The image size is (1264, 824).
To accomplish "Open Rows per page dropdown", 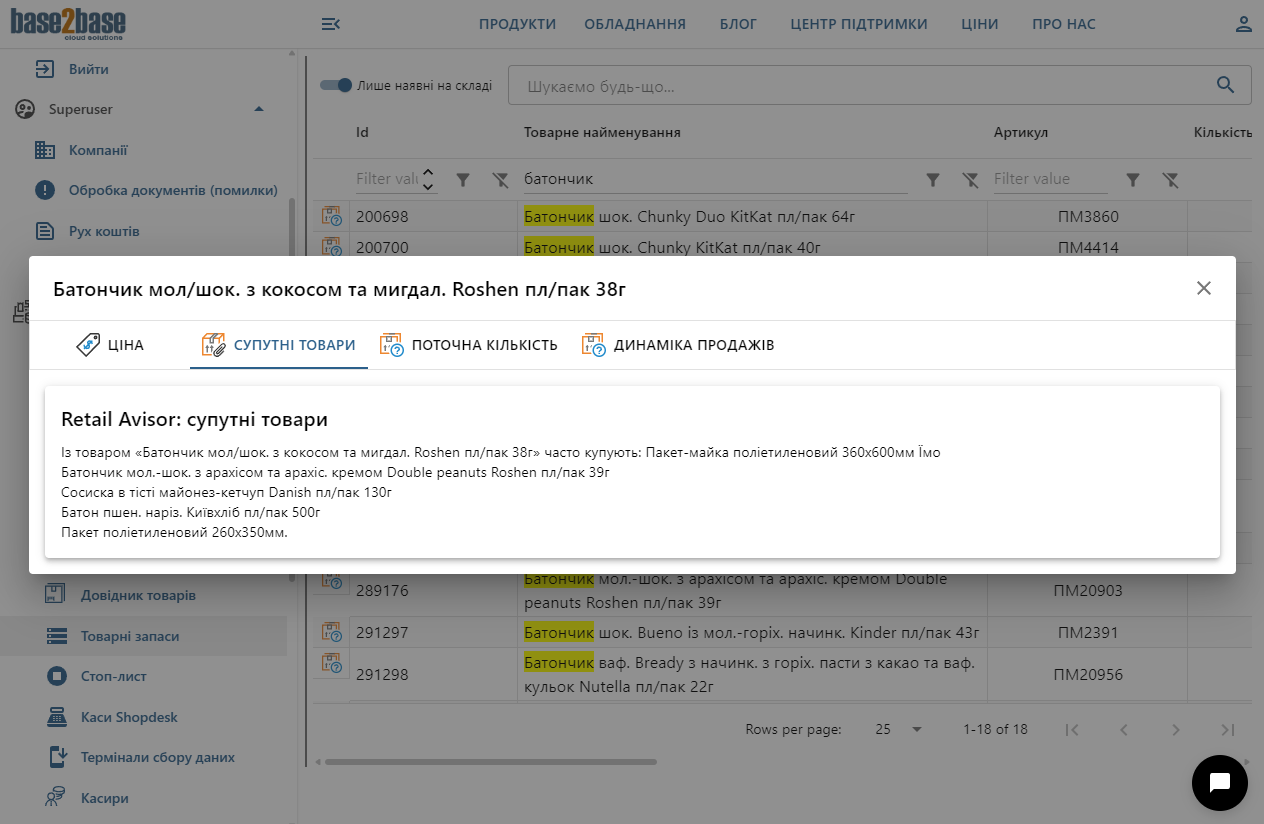I will (x=898, y=729).
